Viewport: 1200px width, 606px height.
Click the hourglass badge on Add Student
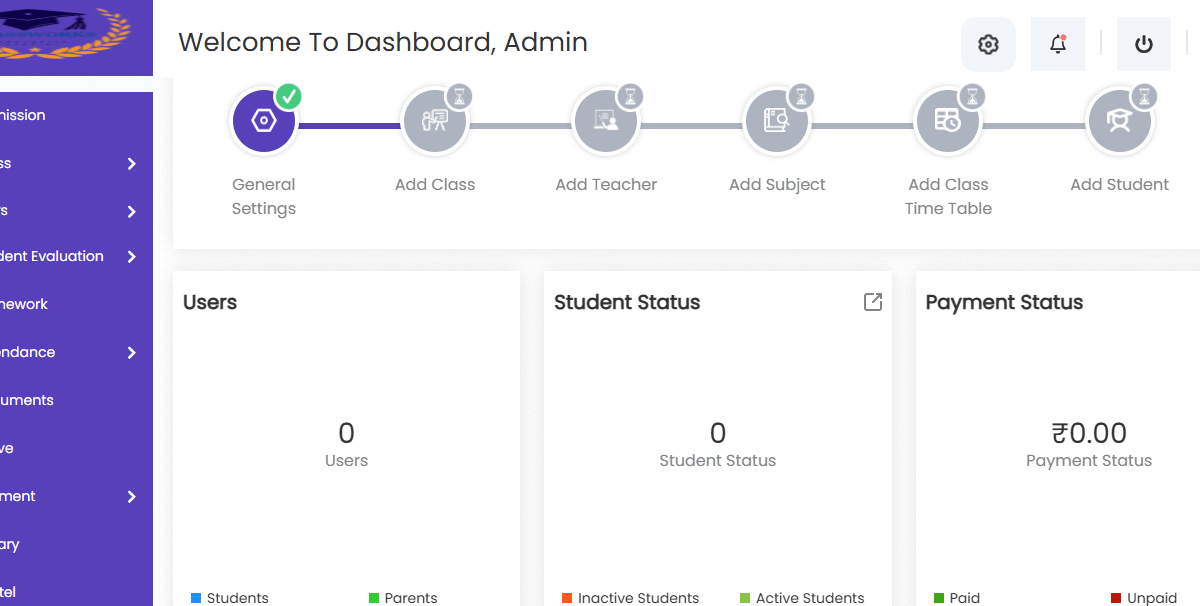click(1144, 97)
